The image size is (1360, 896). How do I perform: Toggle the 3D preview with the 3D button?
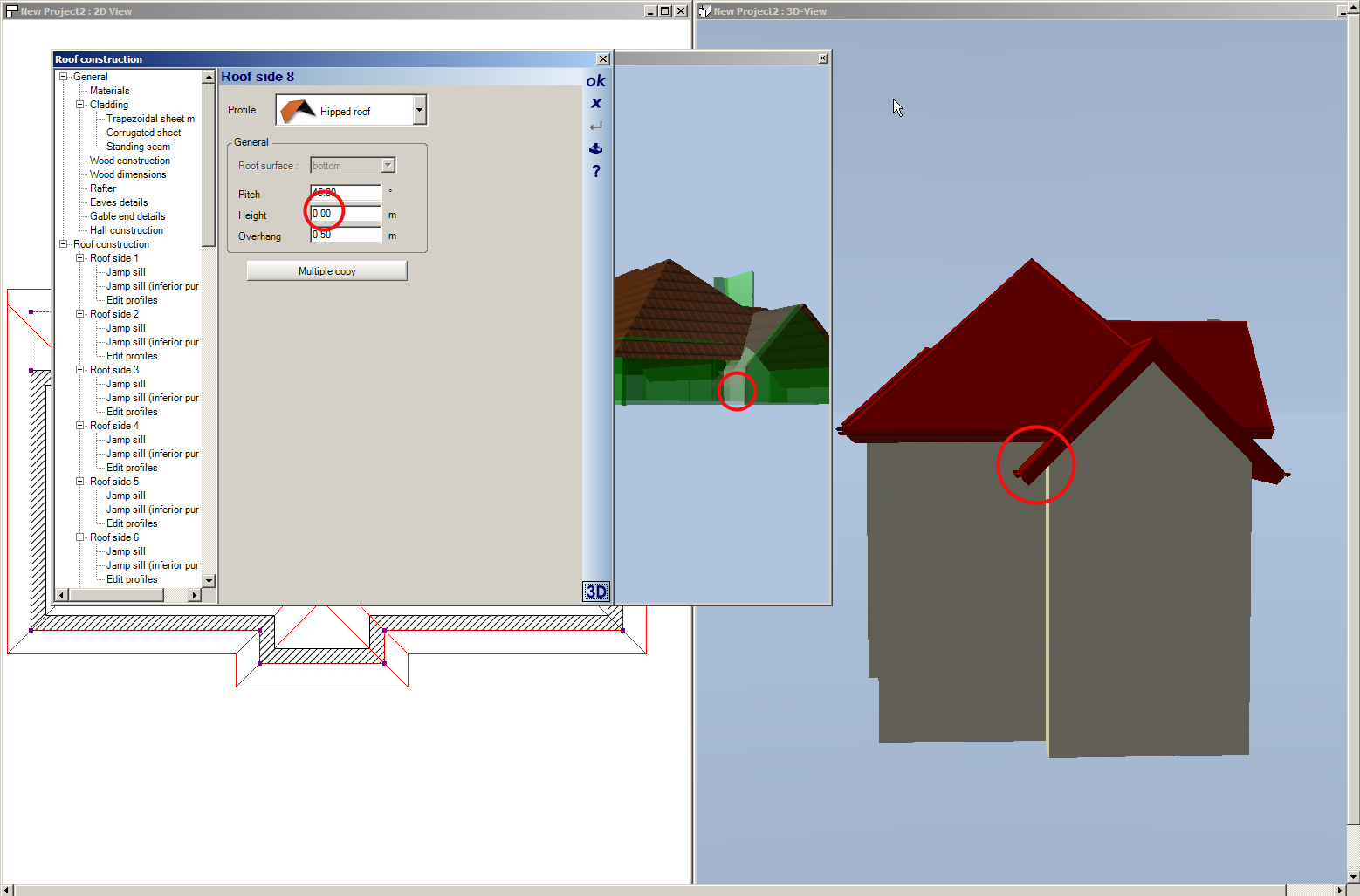point(596,592)
